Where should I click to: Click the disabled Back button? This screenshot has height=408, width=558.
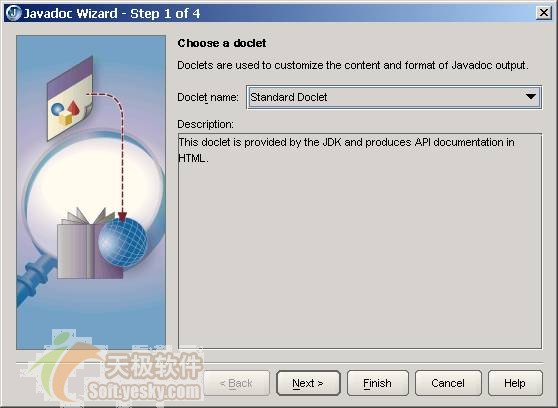[x=236, y=383]
